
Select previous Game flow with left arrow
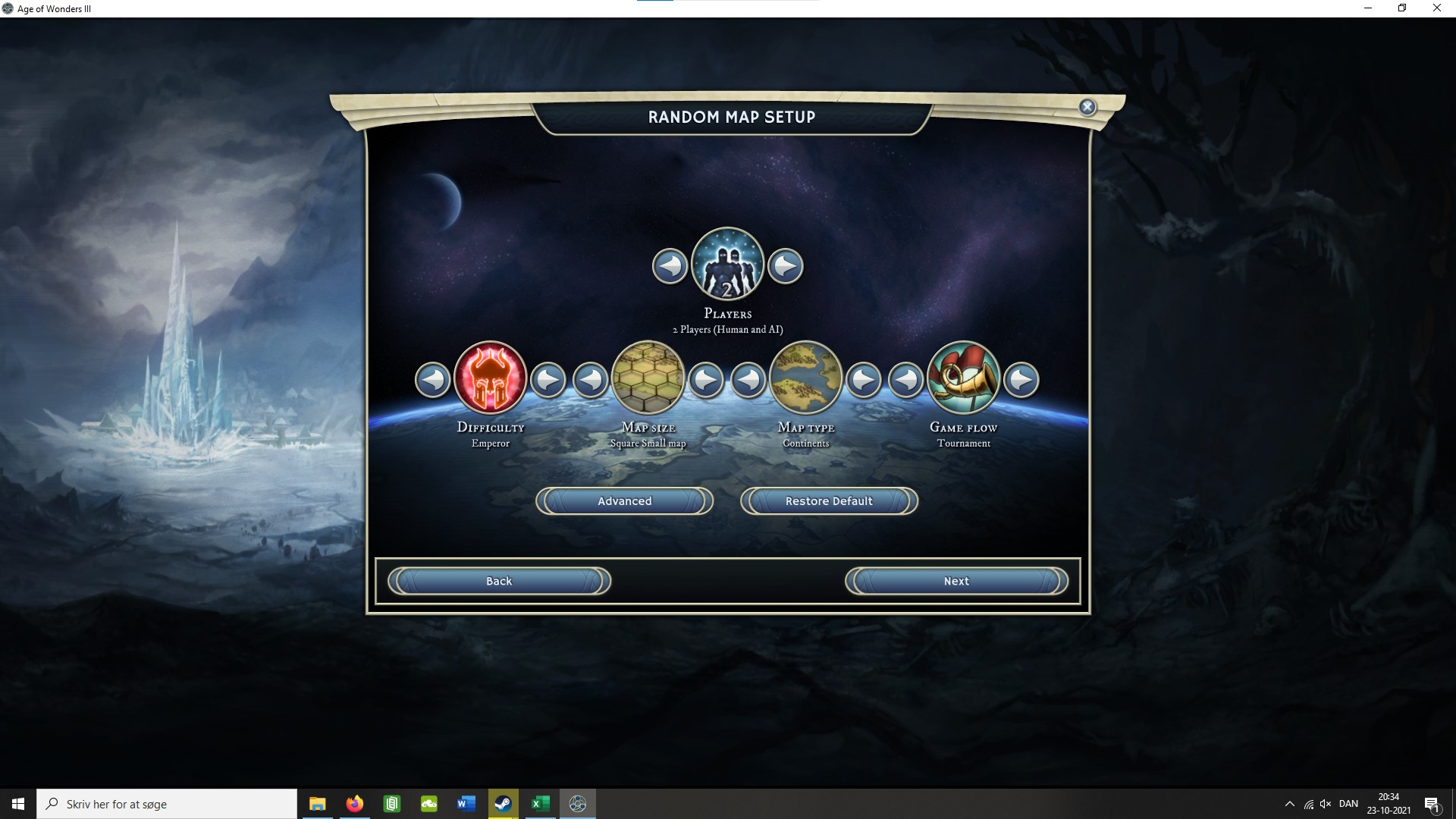(x=906, y=380)
